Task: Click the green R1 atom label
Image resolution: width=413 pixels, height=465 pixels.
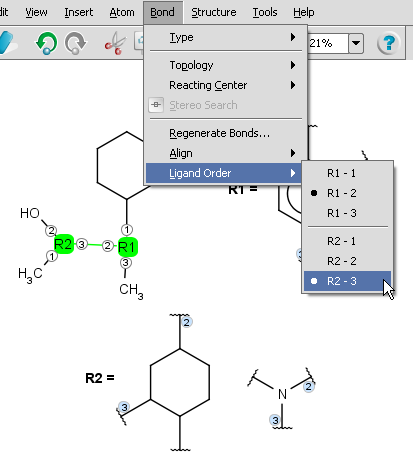Action: (128, 247)
